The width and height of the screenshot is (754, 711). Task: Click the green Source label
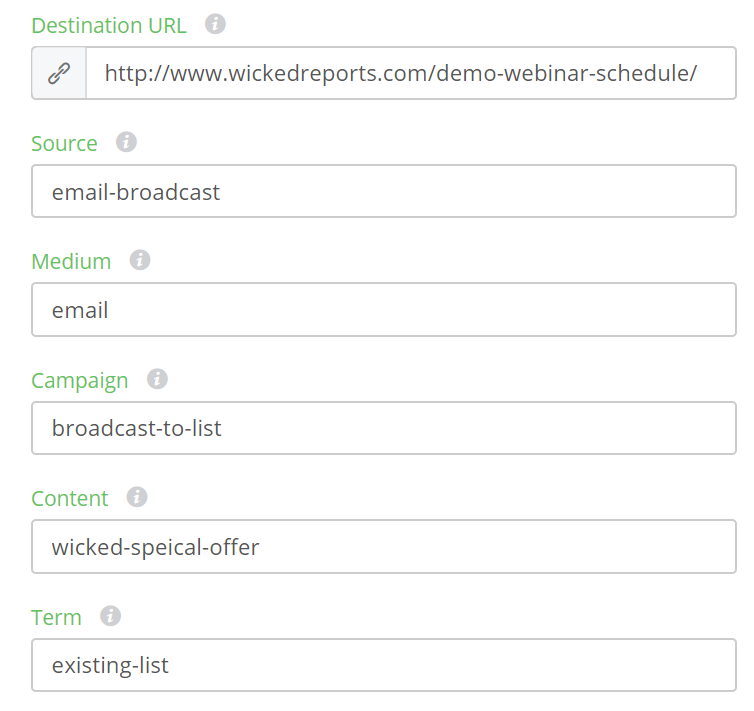[64, 143]
